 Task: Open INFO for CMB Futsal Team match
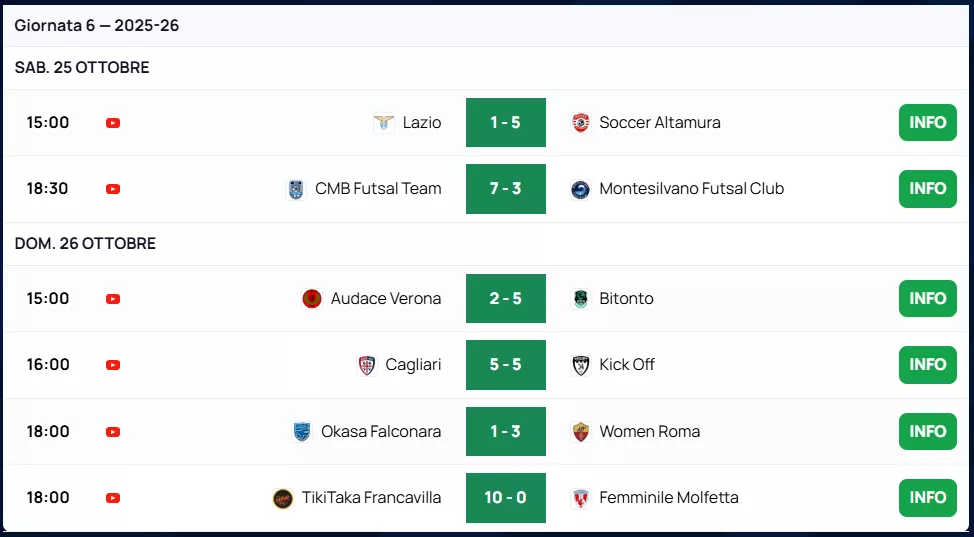click(927, 189)
